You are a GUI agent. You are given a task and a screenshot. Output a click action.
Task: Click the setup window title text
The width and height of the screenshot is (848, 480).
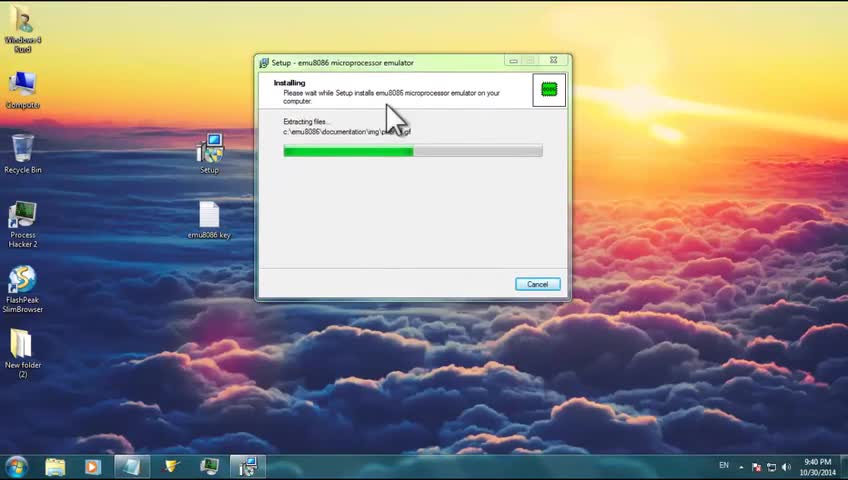(x=342, y=63)
